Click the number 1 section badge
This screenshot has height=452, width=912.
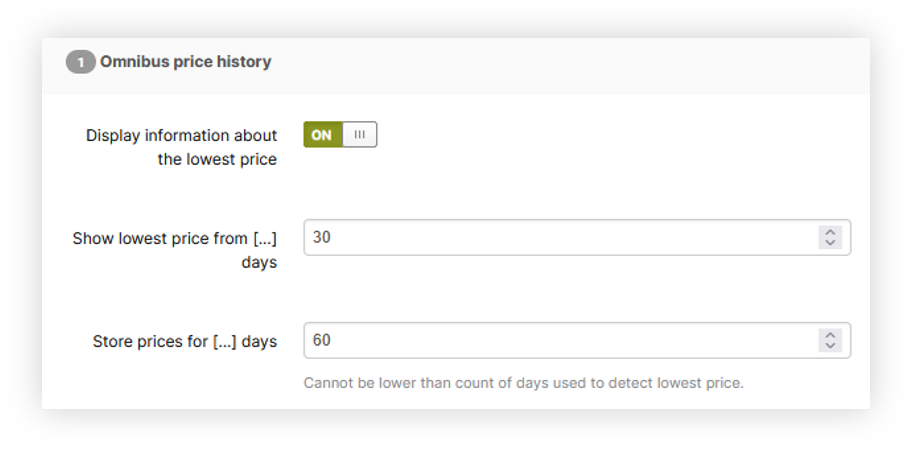coord(80,62)
